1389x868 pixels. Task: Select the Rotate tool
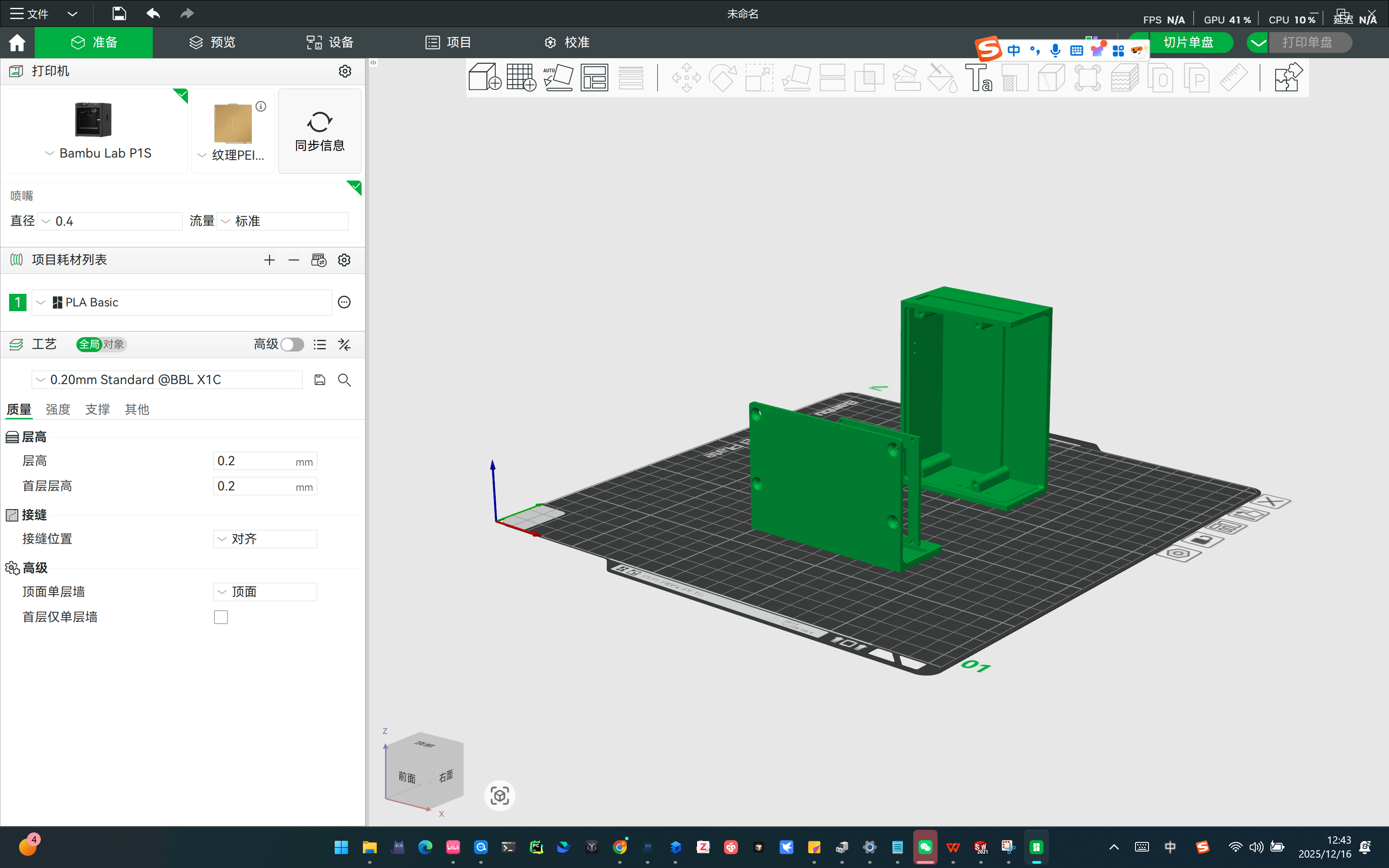click(x=723, y=78)
